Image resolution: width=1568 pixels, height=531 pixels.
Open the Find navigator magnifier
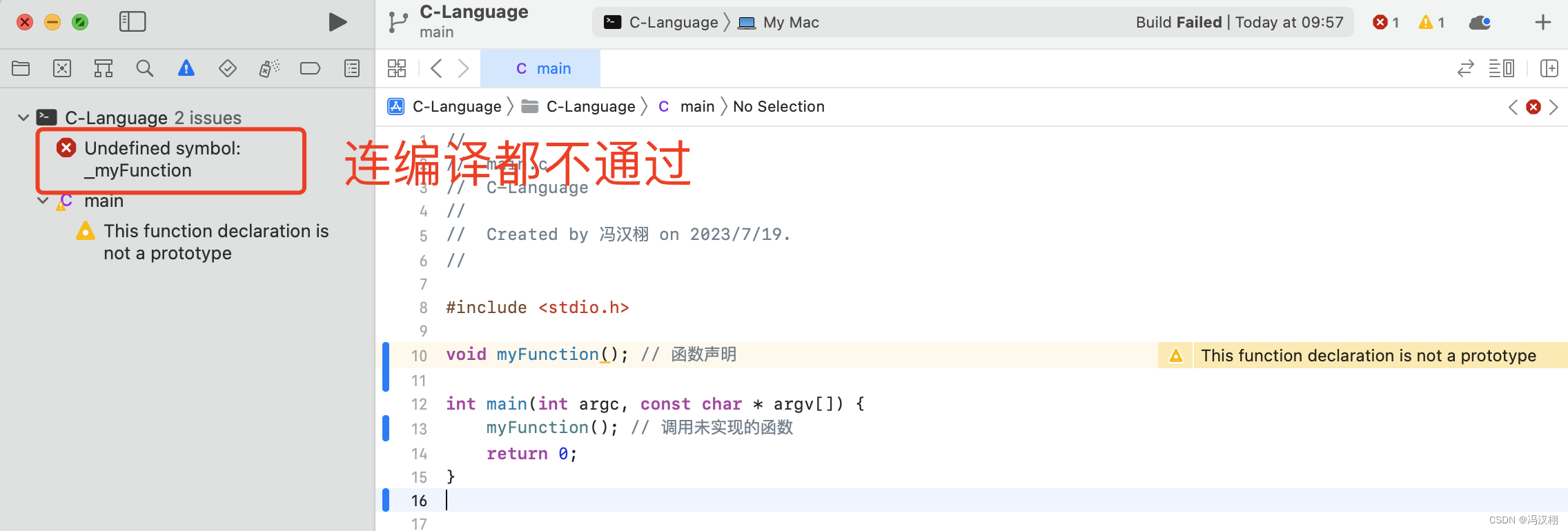coord(145,68)
